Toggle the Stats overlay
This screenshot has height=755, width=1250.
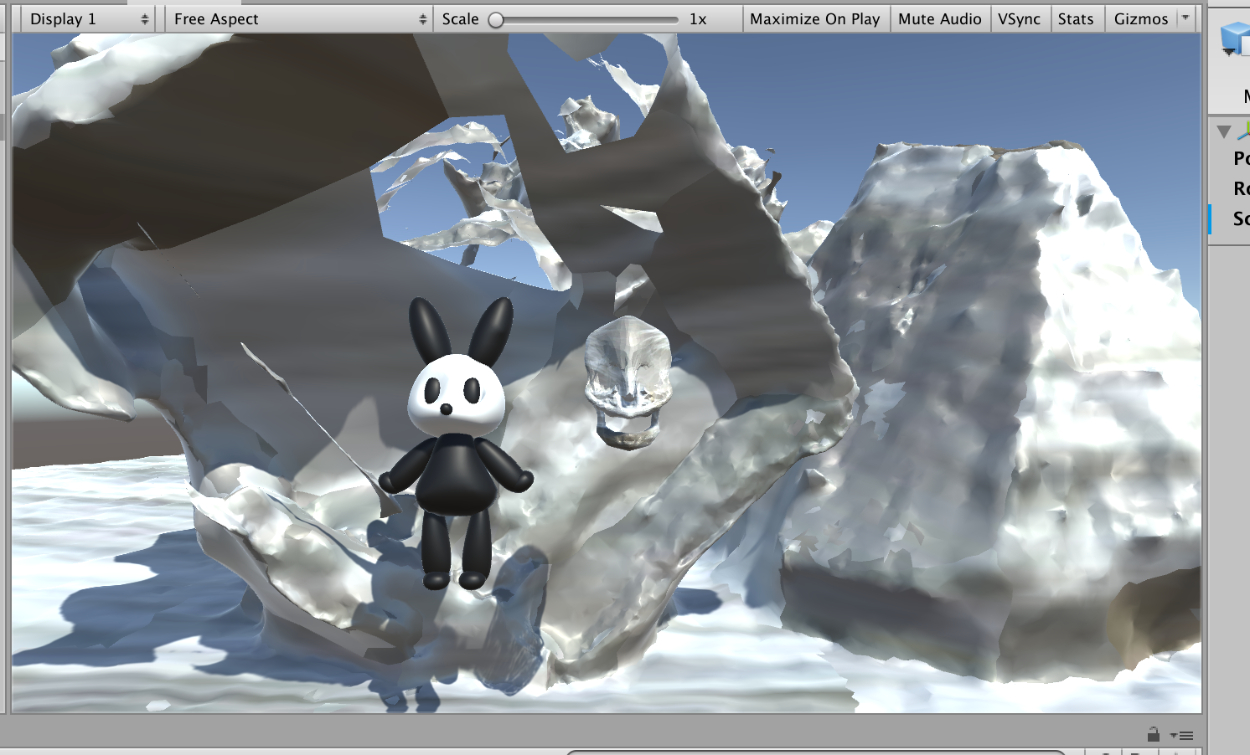pyautogui.click(x=1076, y=19)
